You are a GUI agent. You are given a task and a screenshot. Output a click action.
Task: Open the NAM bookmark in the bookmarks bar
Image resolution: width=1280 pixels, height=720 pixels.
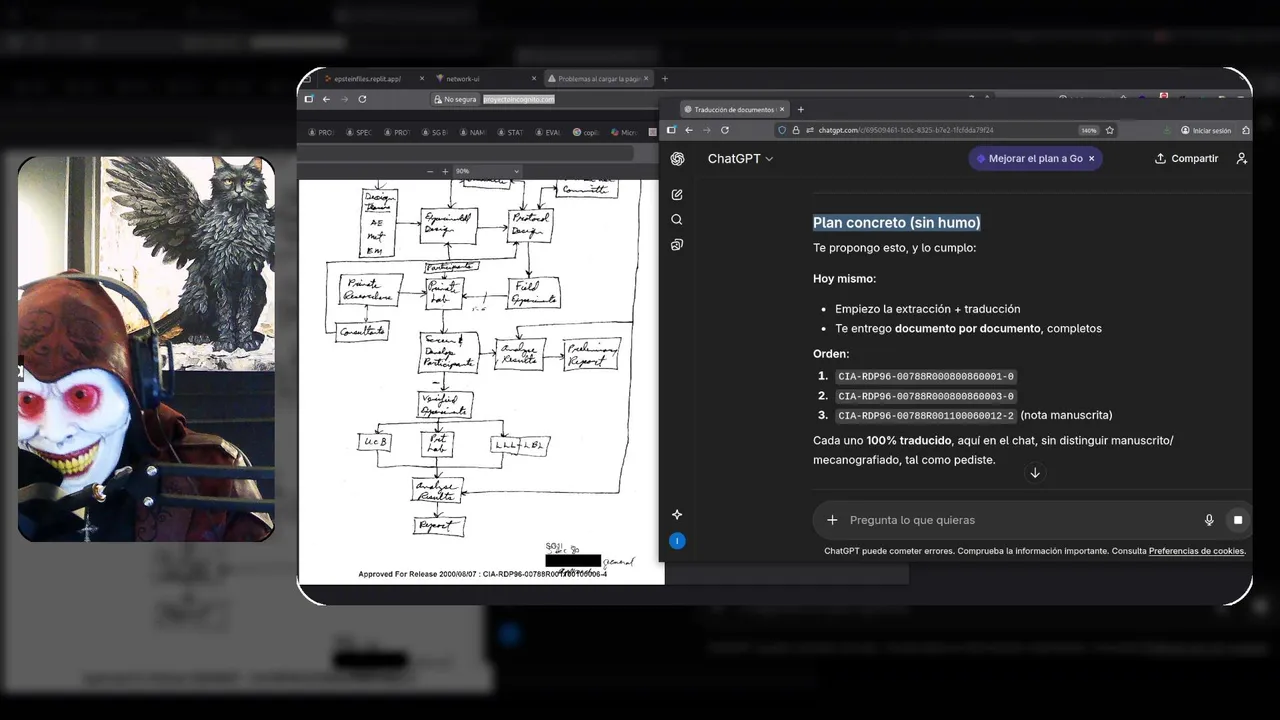pos(473,132)
